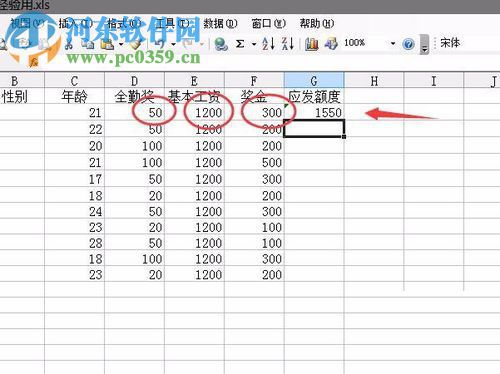Click the 奖金 header cell
This screenshot has width=500, height=374.
[x=254, y=96]
